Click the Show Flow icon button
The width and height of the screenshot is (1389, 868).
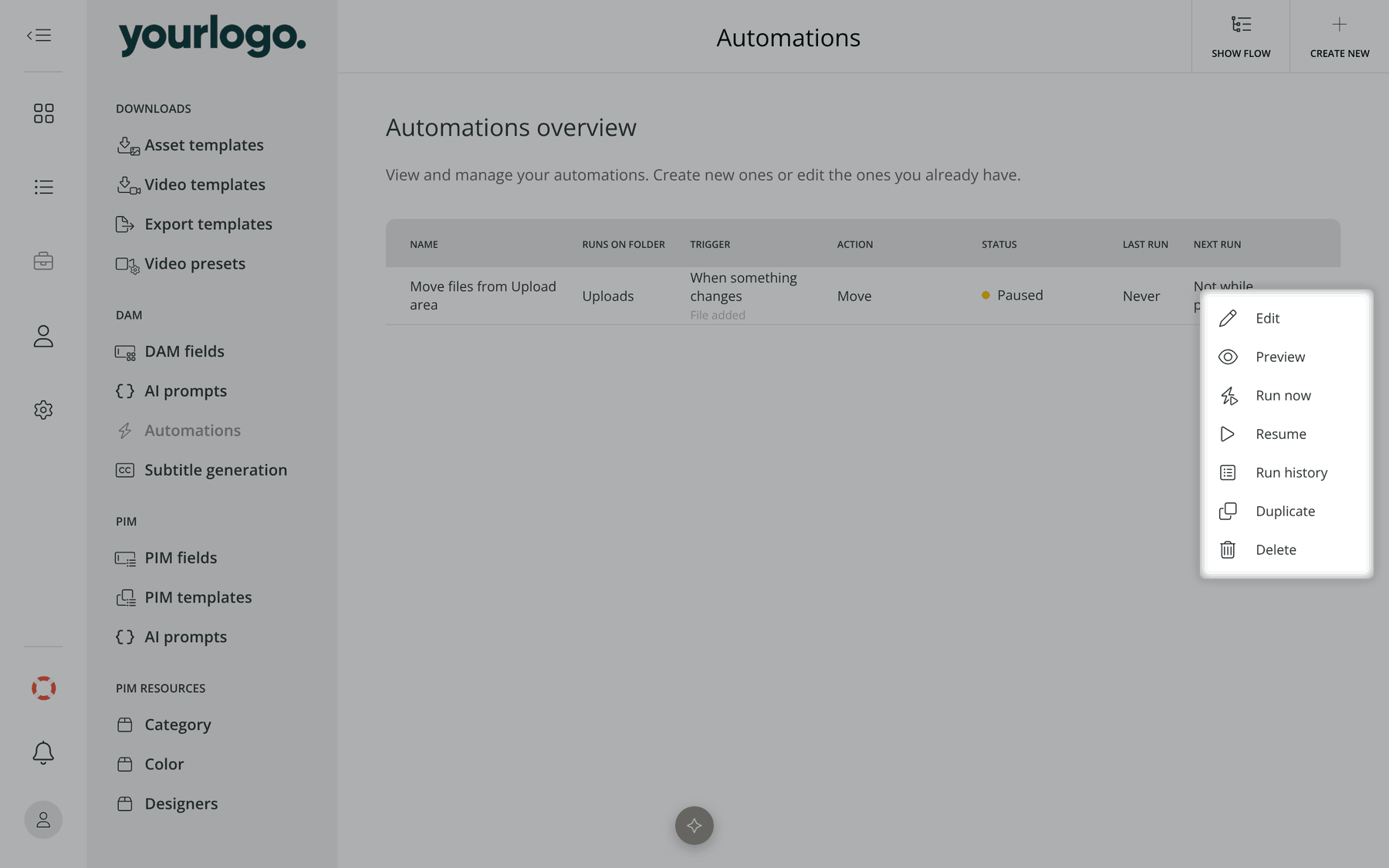click(x=1241, y=36)
